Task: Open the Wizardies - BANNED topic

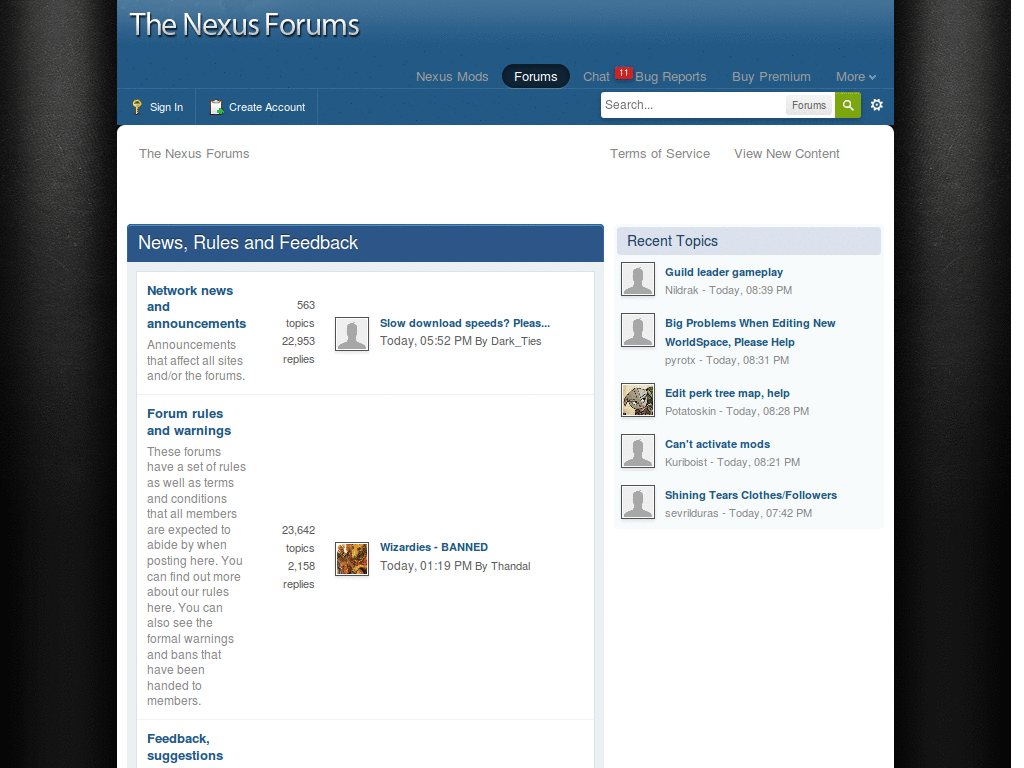Action: coord(433,547)
